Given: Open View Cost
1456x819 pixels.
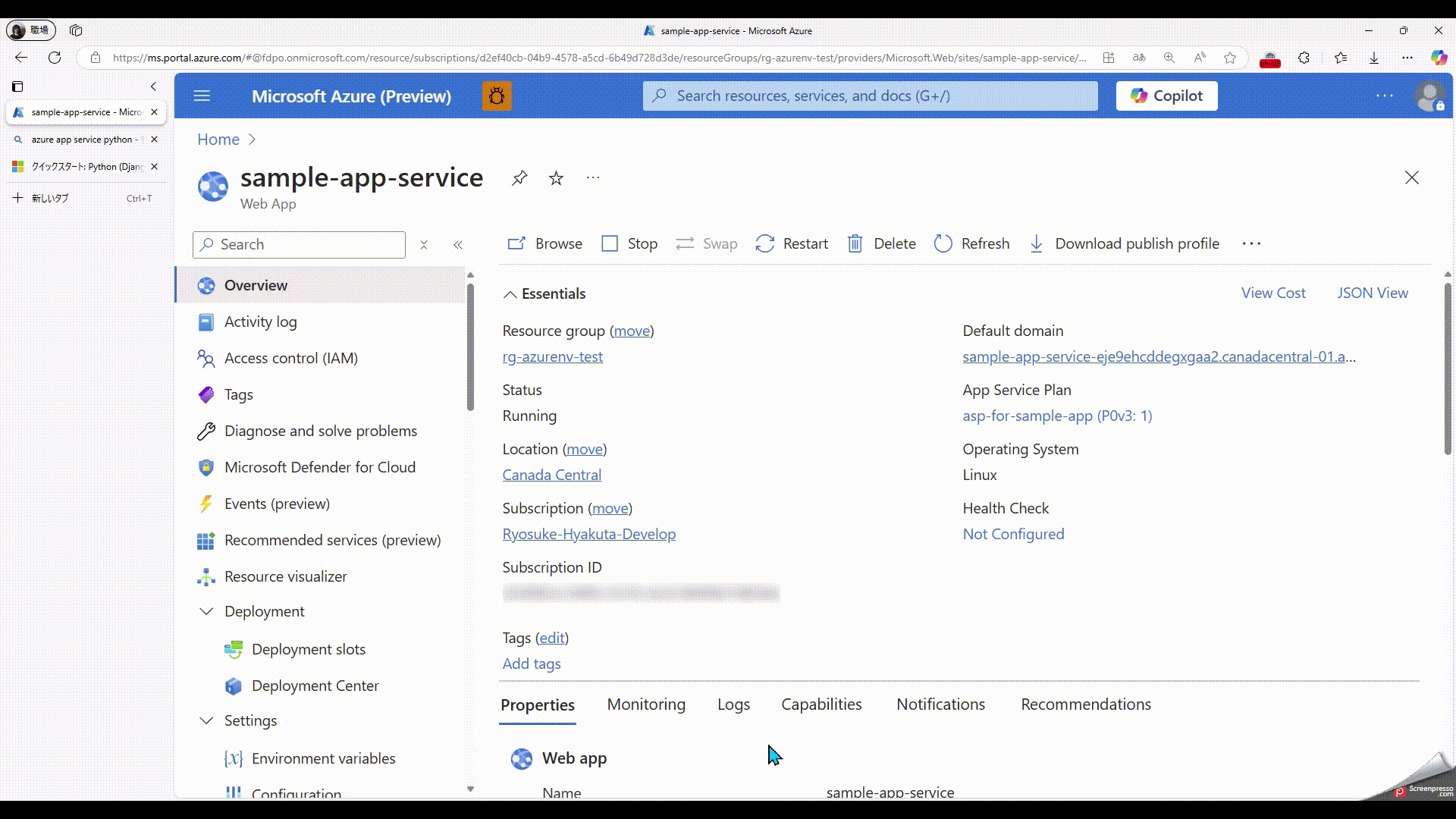Looking at the screenshot, I should [x=1273, y=293].
